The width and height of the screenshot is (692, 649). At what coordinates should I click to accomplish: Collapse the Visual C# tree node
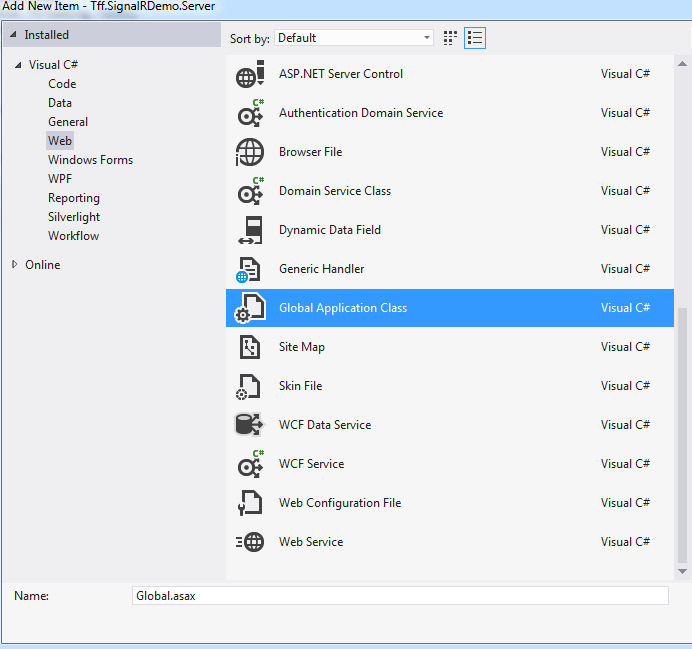pyautogui.click(x=18, y=65)
